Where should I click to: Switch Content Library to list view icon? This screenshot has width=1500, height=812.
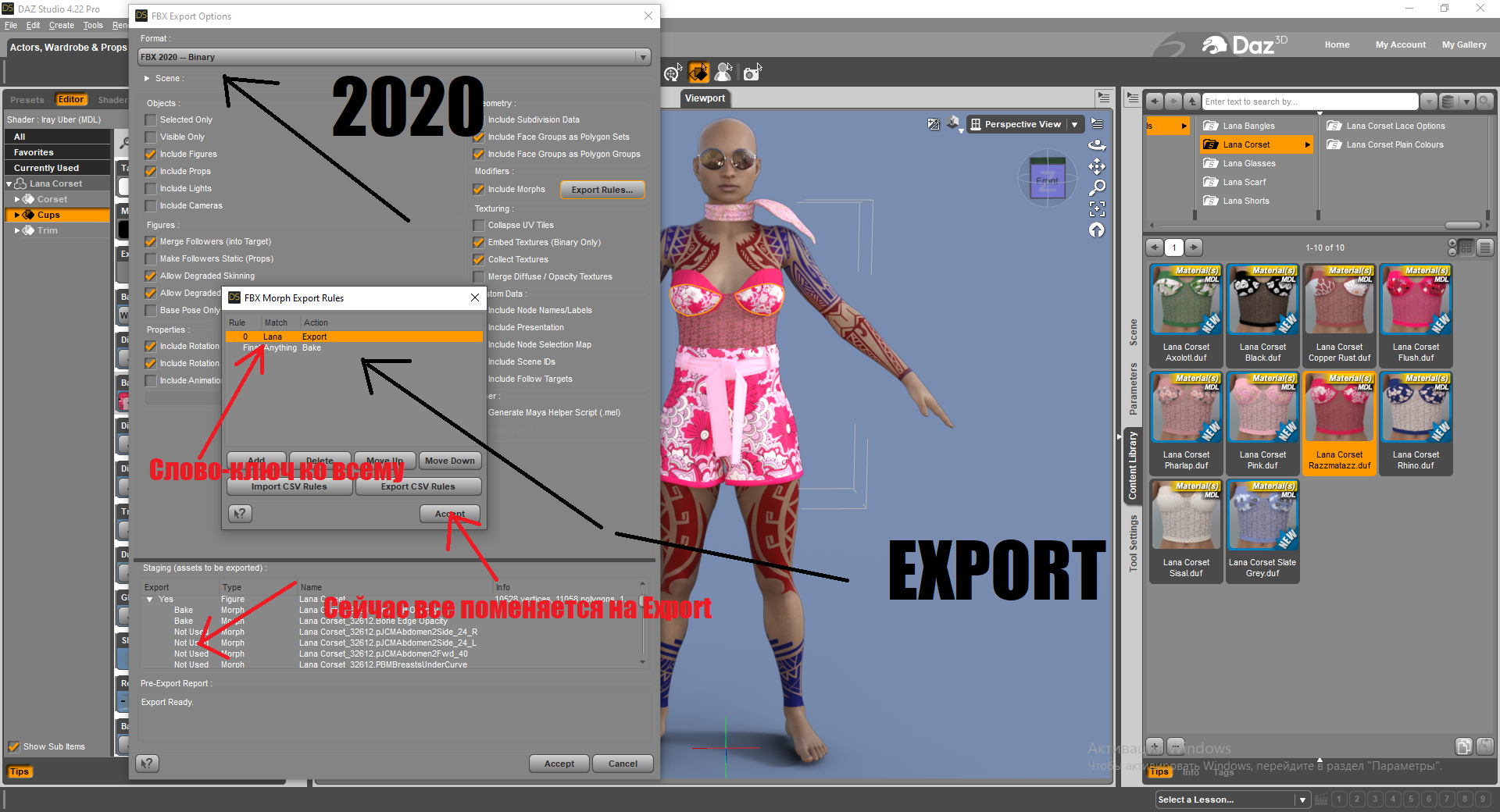[x=1485, y=248]
